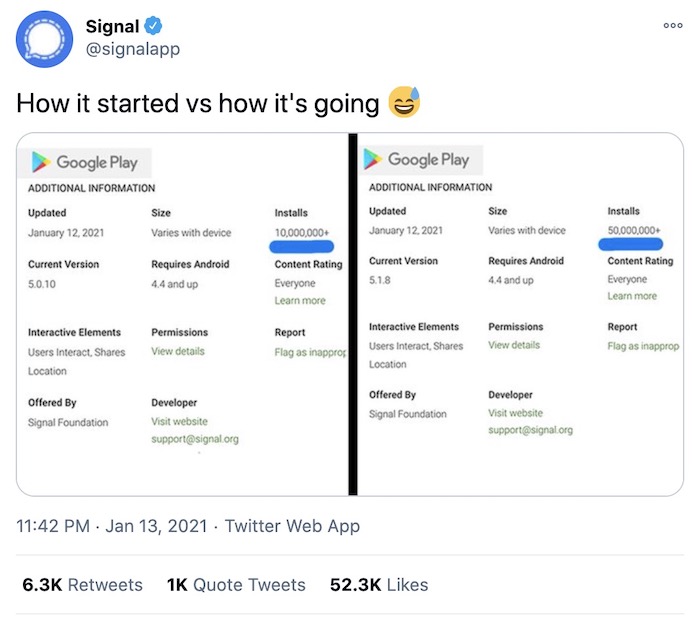View the 1K Quote Tweets list
Screen dimensions: 700x621
coord(236,585)
